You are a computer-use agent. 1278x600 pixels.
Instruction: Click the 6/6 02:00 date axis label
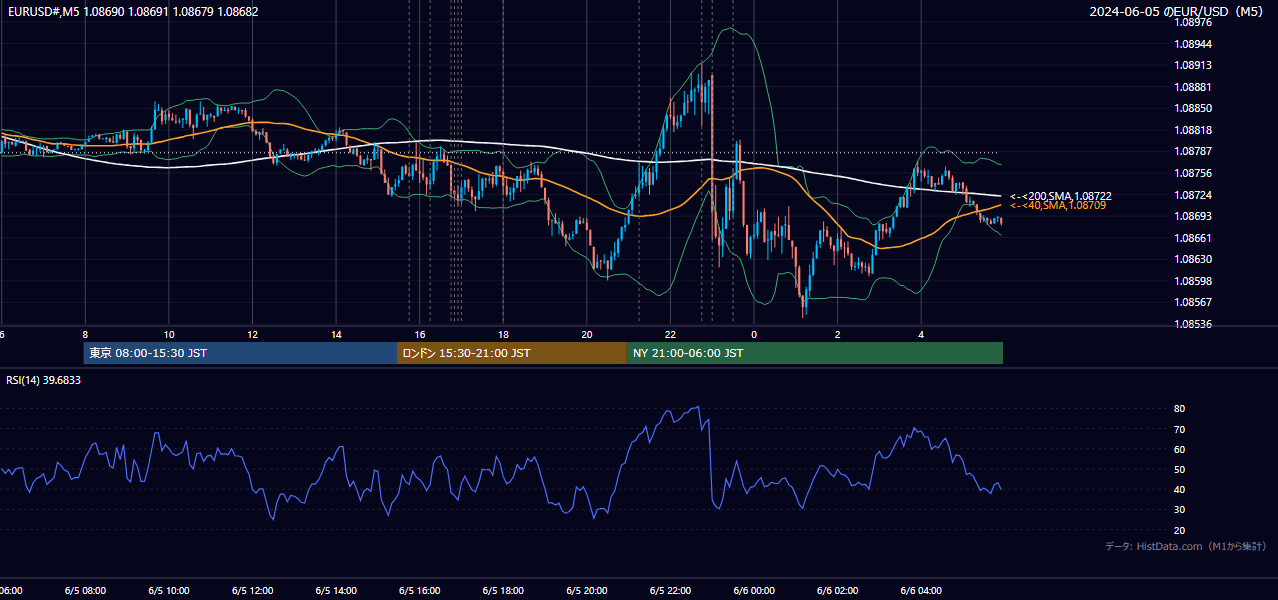(x=837, y=591)
